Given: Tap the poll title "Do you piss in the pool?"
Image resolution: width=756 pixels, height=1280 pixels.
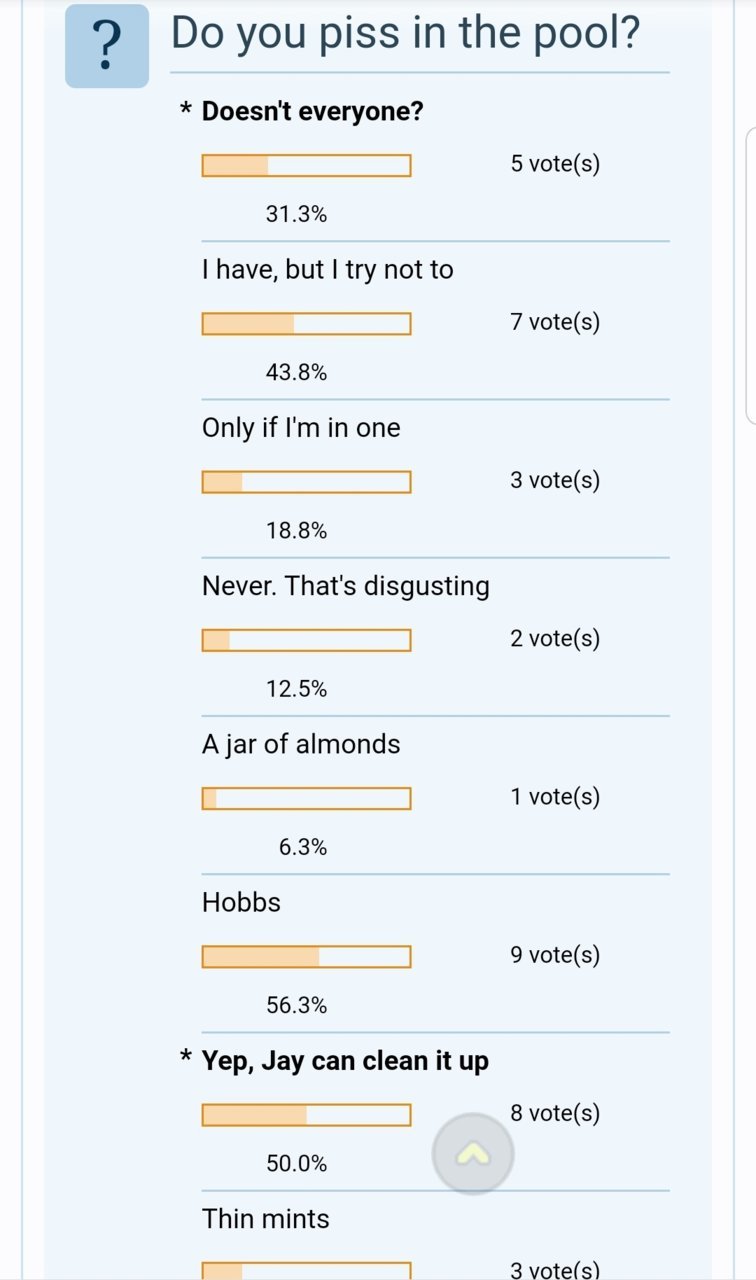Looking at the screenshot, I should pyautogui.click(x=406, y=34).
